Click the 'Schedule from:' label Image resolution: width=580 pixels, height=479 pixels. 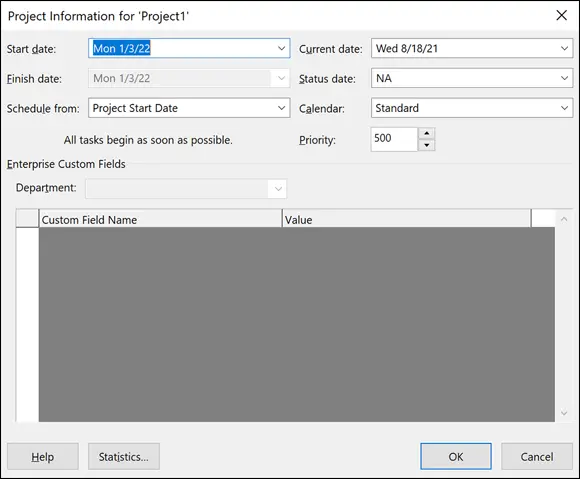click(43, 108)
